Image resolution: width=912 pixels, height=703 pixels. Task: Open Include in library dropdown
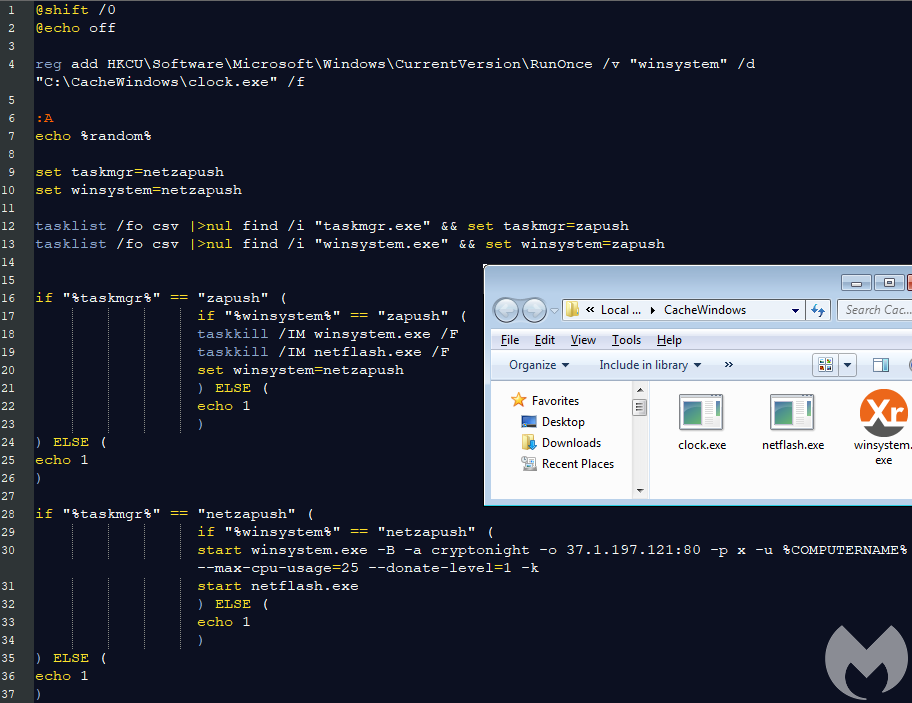pos(650,365)
